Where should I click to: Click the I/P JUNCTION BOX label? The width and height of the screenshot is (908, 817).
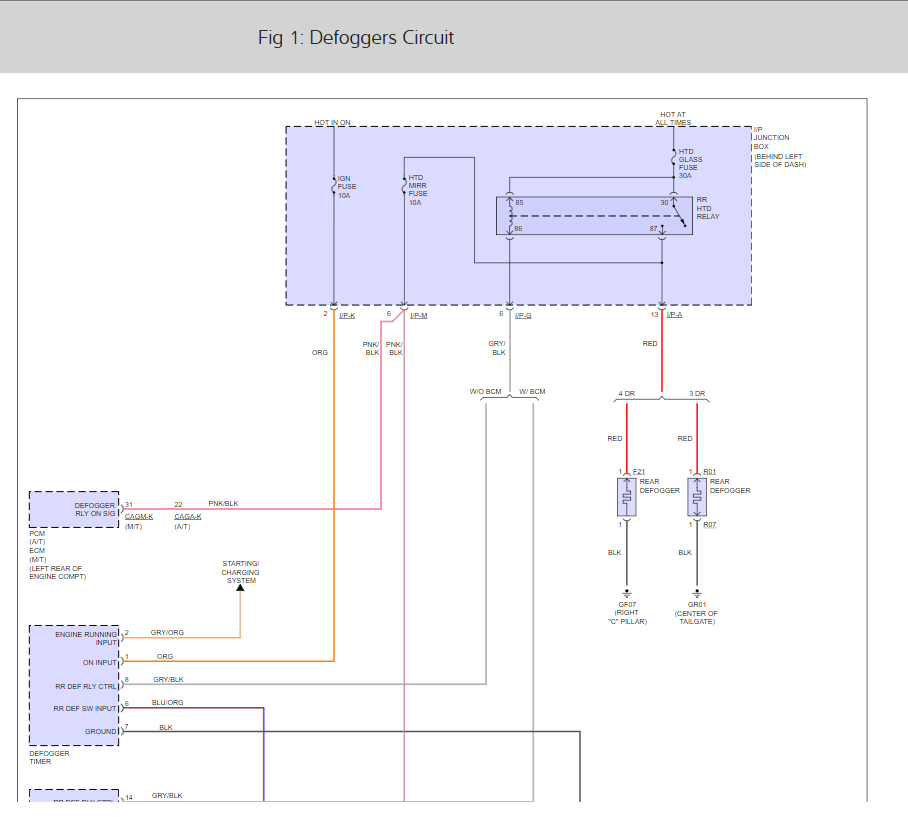[771, 138]
